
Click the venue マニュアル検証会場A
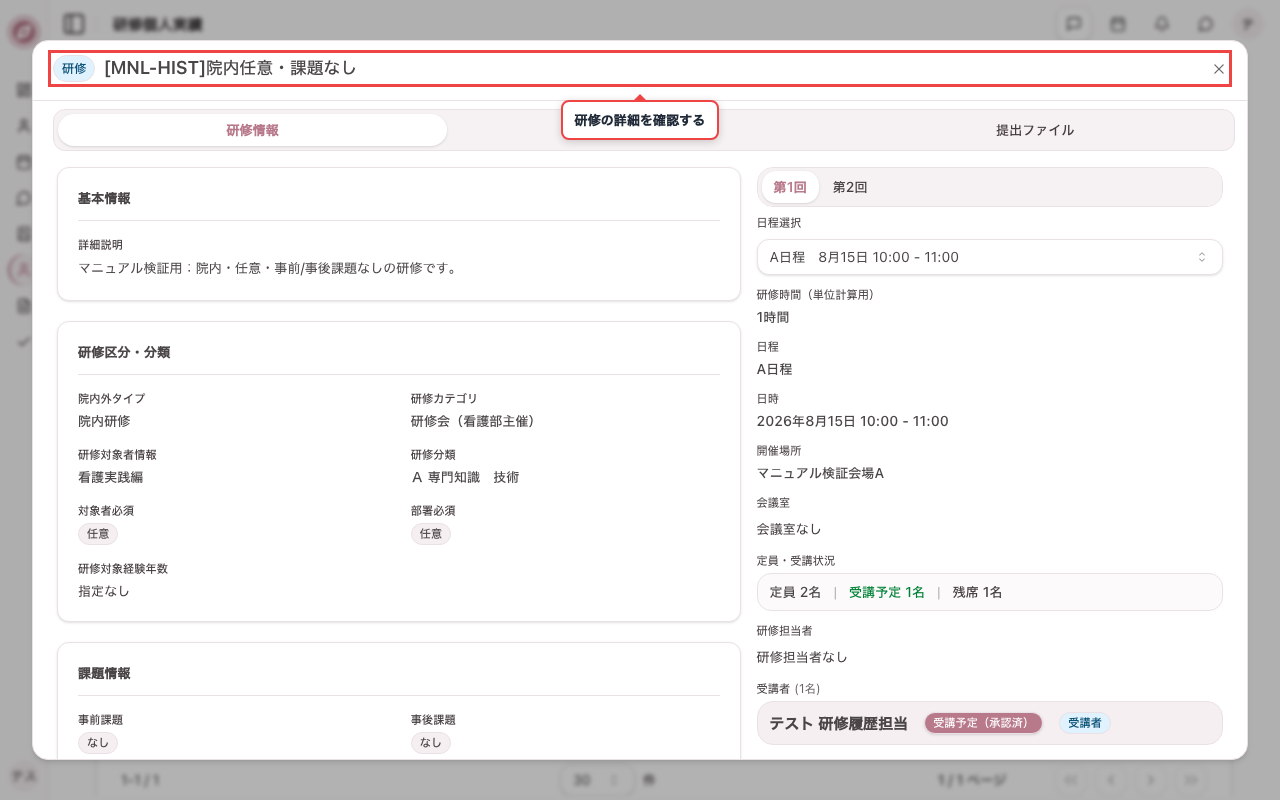[x=820, y=473]
